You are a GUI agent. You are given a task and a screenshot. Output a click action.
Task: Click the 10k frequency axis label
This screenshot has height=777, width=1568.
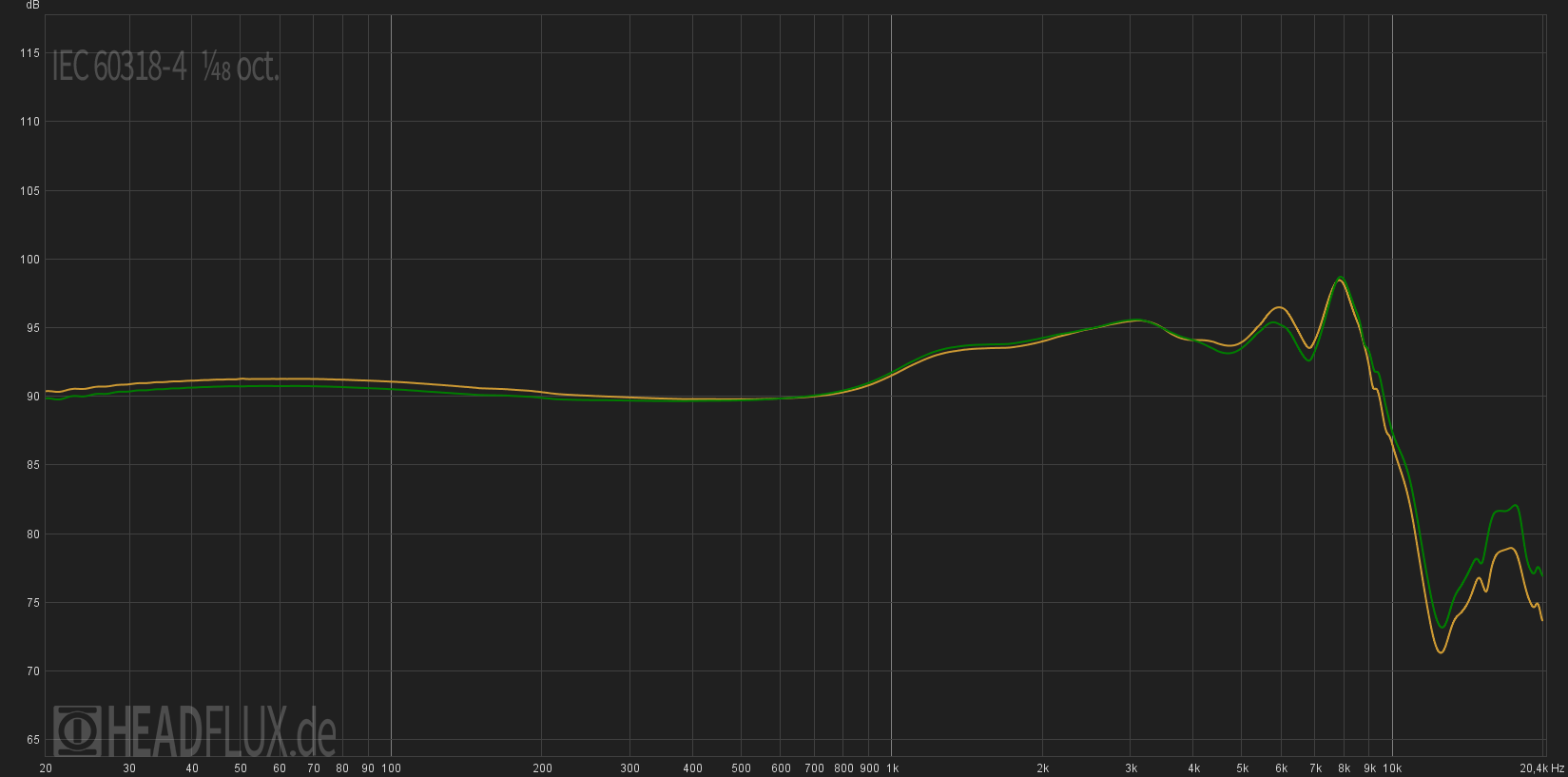coord(1392,768)
